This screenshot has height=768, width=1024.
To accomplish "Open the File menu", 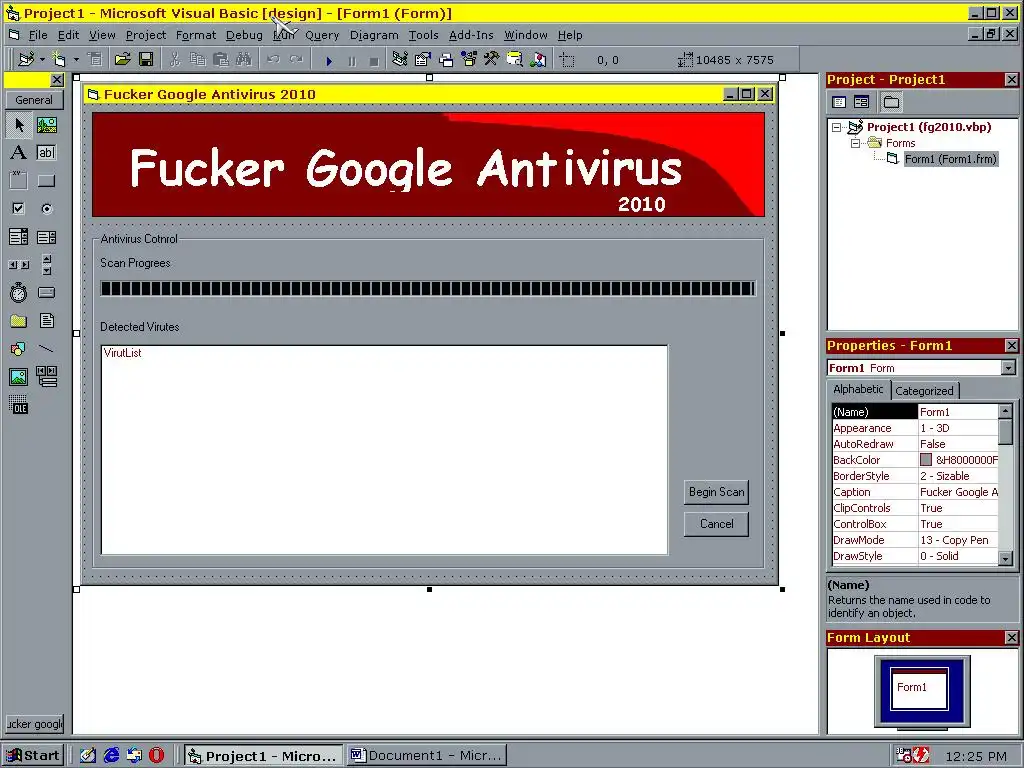I will (x=38, y=35).
